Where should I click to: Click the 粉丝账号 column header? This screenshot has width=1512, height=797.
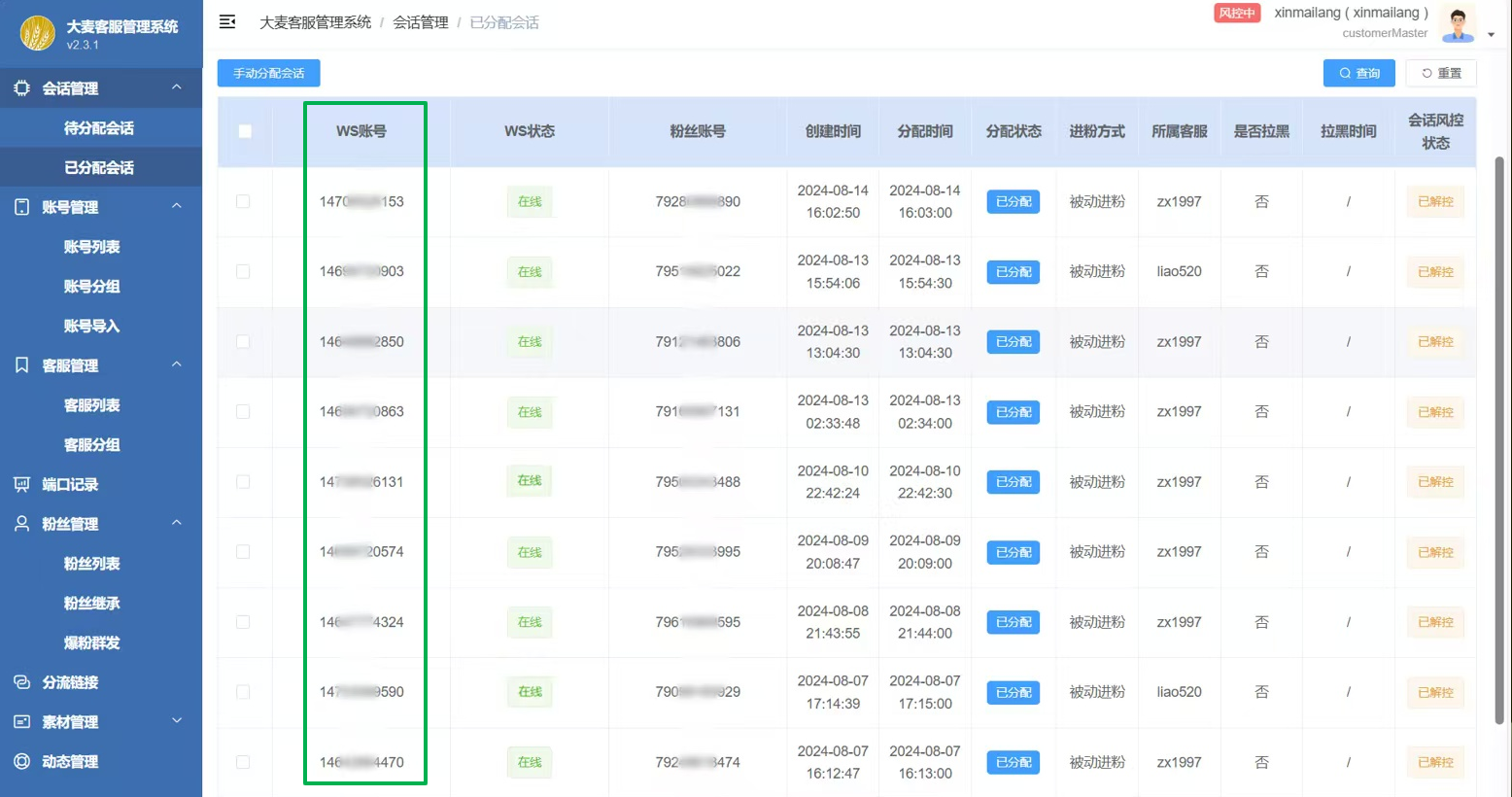pos(698,131)
